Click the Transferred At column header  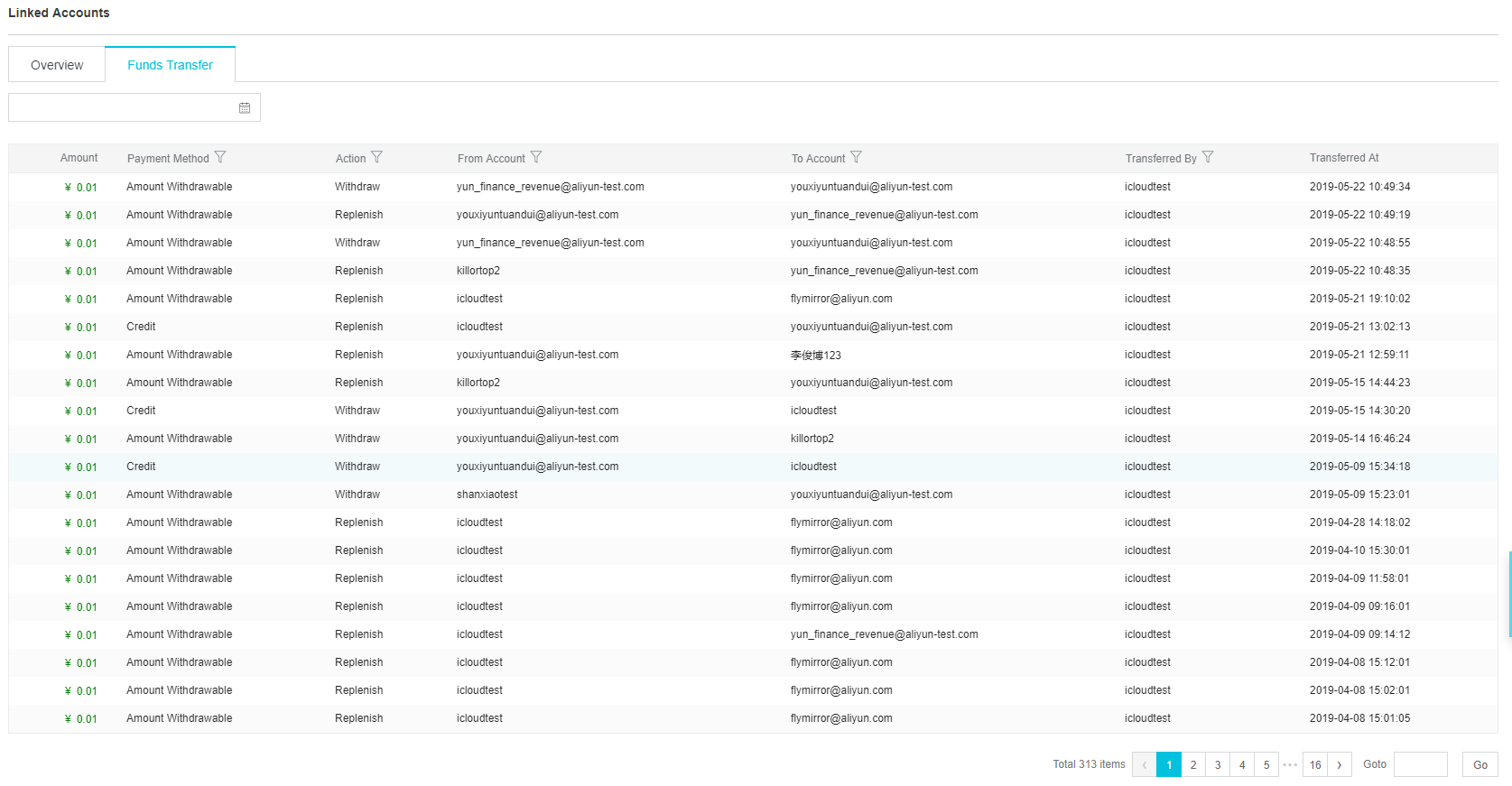(1344, 158)
